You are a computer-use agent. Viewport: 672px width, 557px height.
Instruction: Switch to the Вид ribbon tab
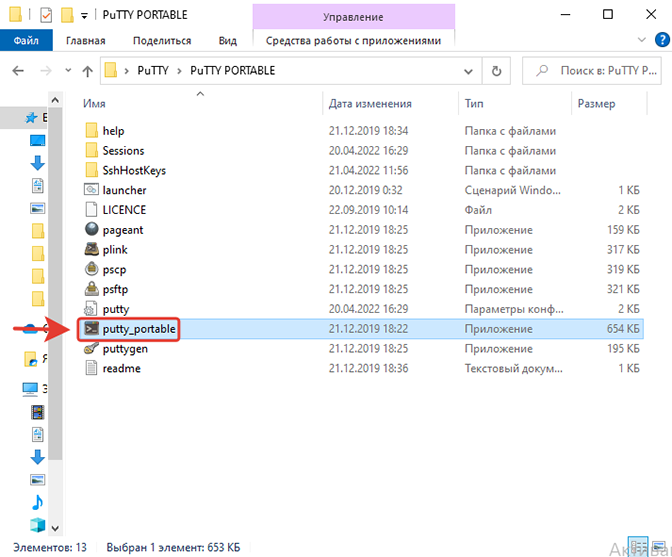(228, 40)
